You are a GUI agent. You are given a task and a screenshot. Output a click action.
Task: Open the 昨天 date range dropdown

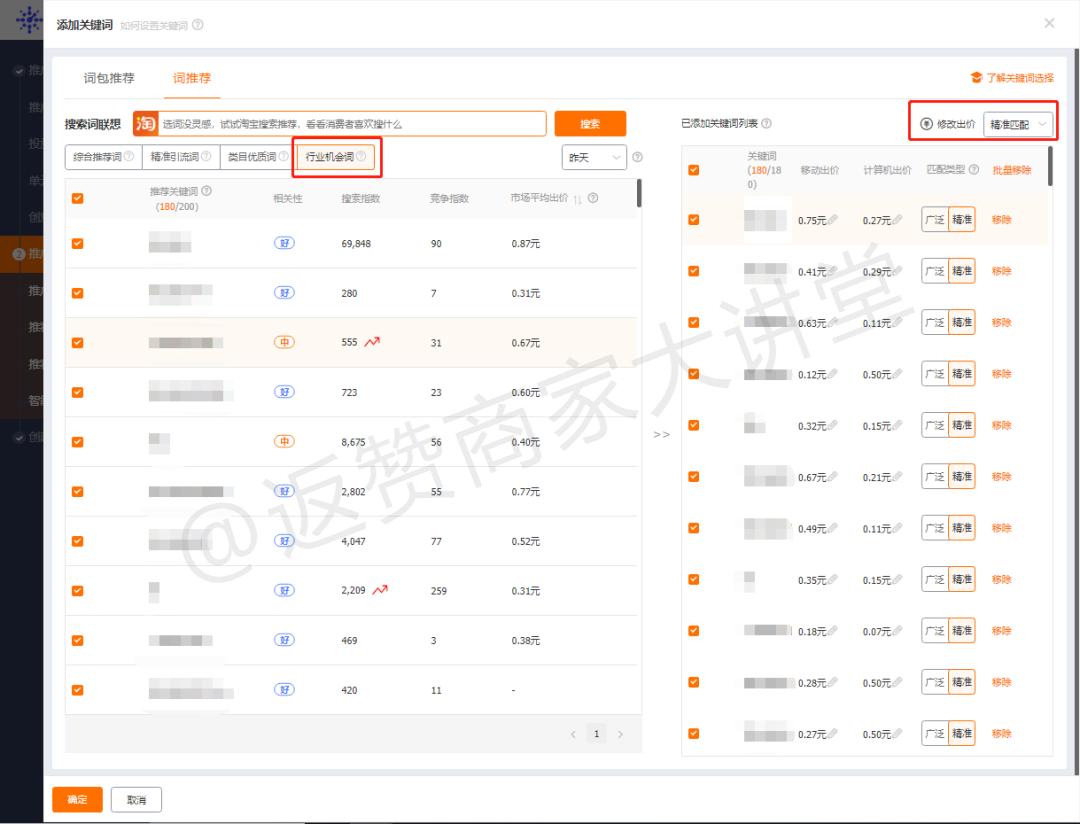click(x=594, y=158)
